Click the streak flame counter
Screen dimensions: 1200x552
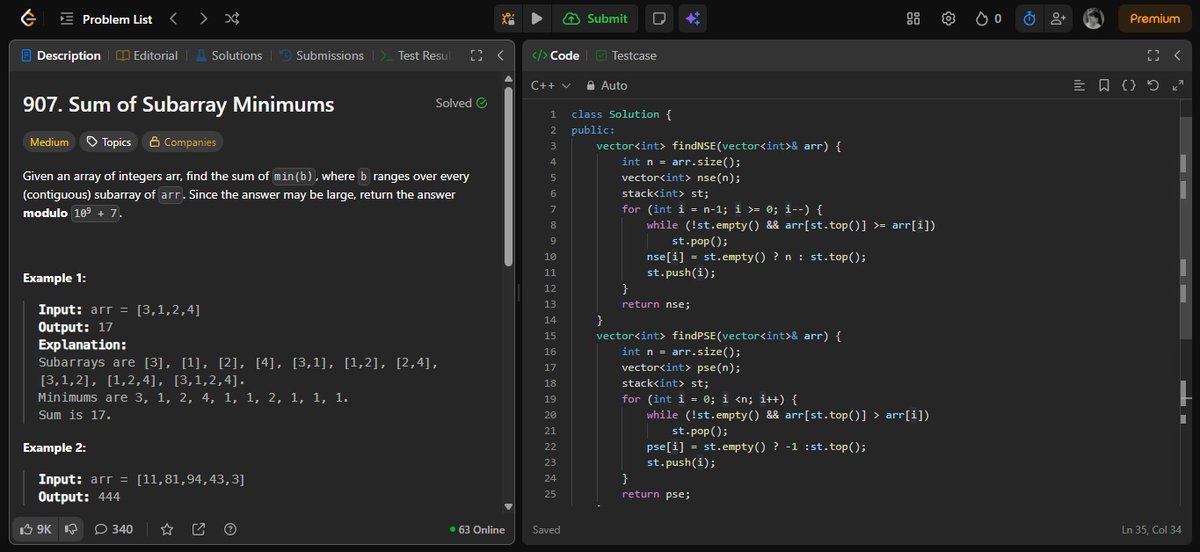click(989, 18)
